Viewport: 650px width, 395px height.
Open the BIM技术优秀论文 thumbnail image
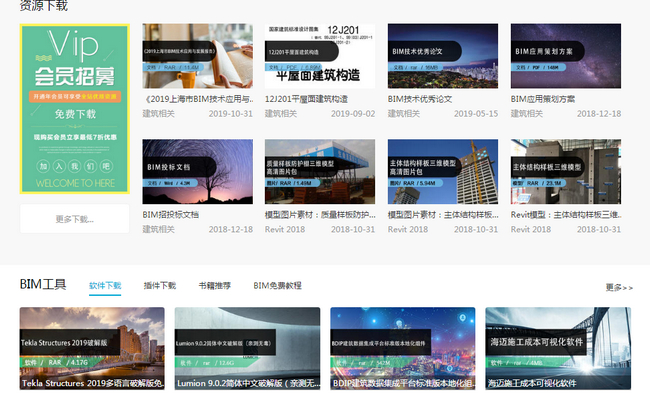pos(443,56)
